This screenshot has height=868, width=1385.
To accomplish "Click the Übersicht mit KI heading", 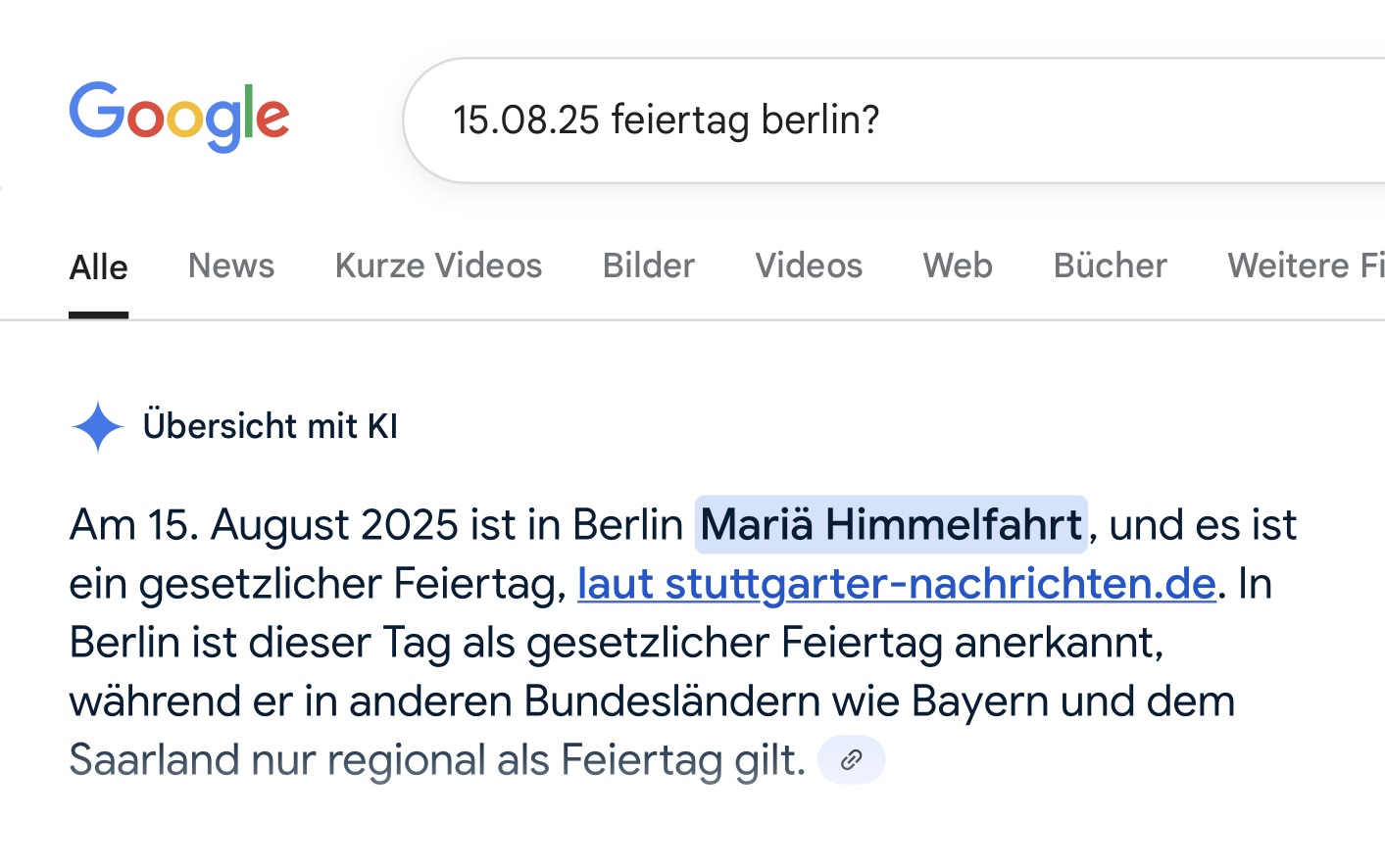I will coord(271,426).
